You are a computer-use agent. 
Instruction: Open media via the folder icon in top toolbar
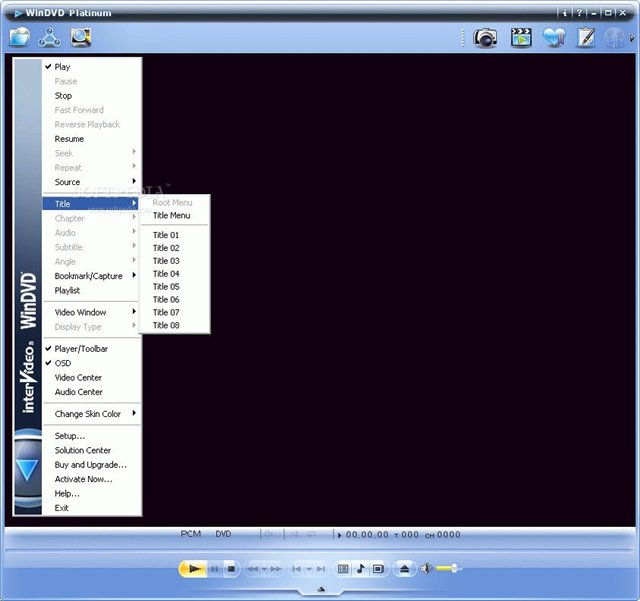pos(19,37)
